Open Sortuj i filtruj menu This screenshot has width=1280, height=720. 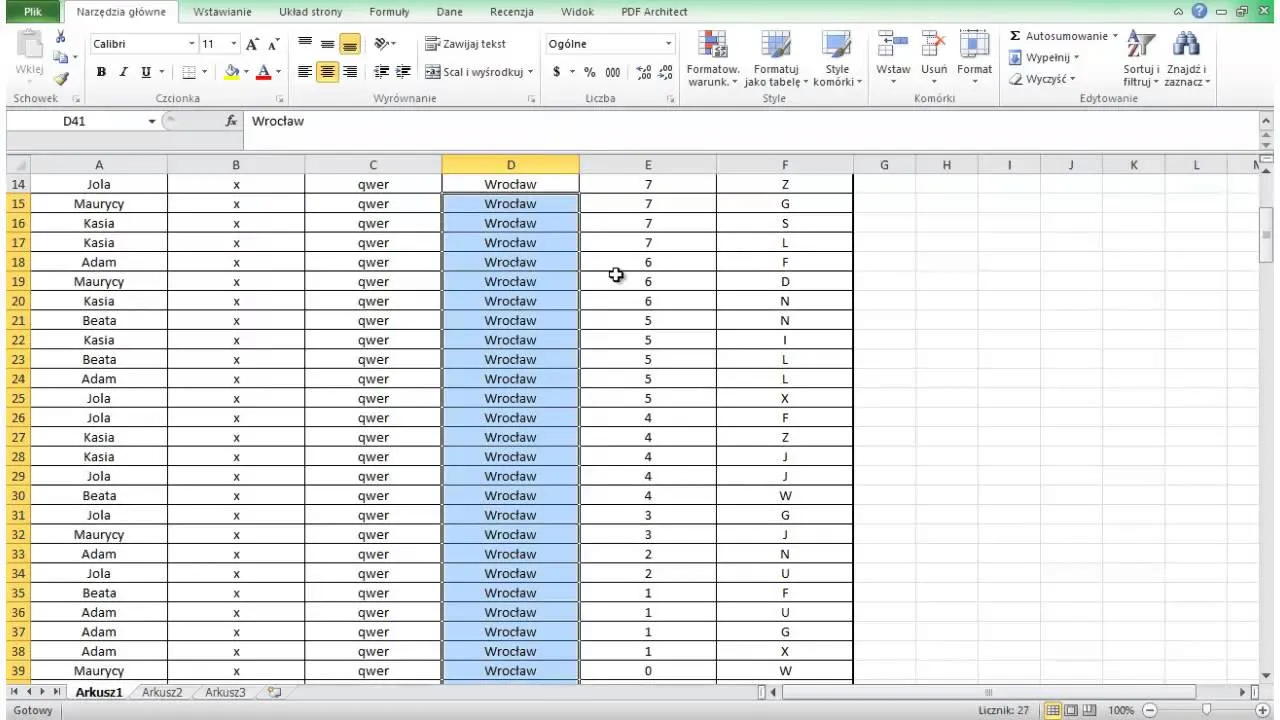coord(1140,58)
